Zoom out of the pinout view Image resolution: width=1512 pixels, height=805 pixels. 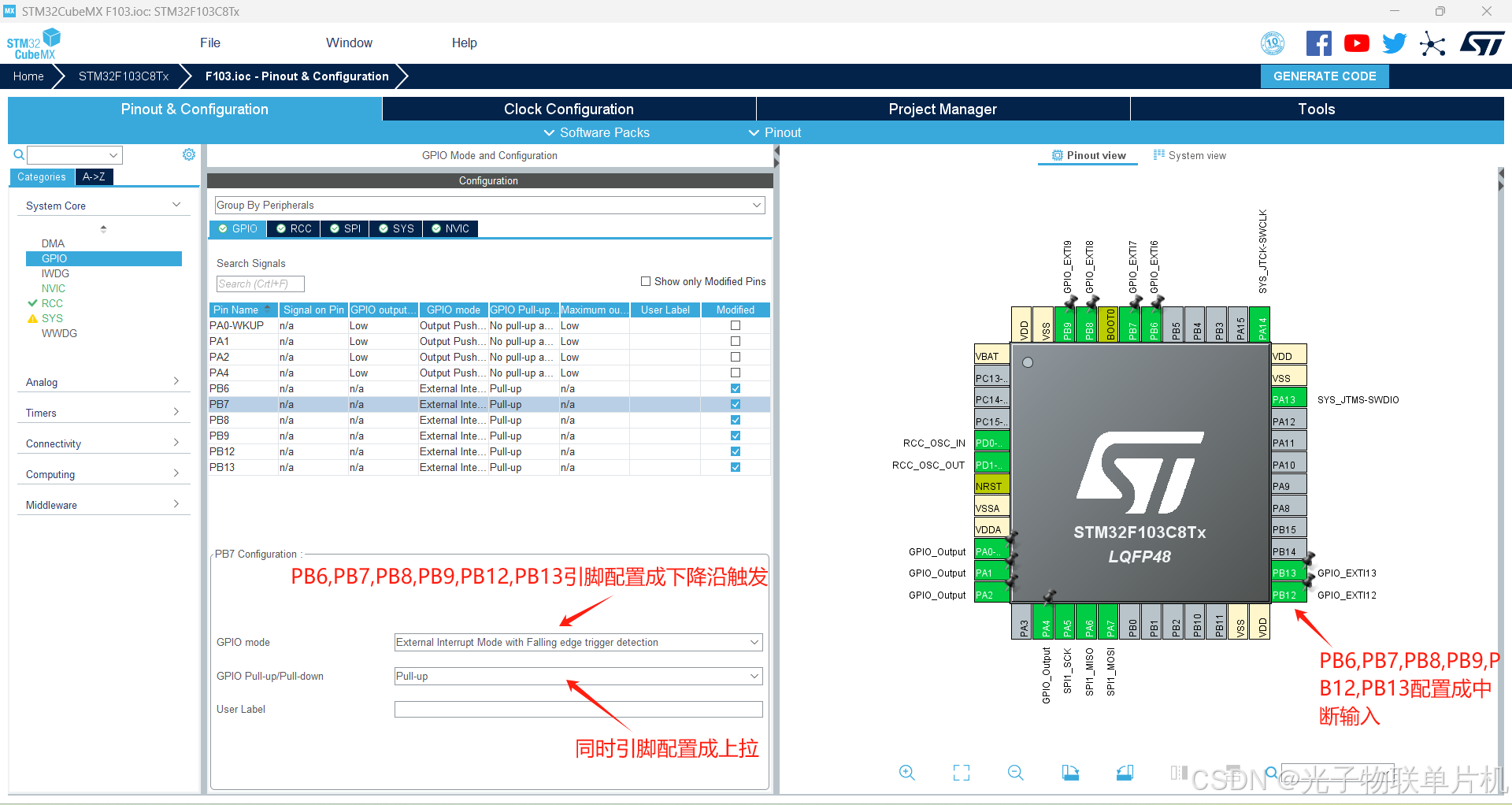tap(1016, 773)
